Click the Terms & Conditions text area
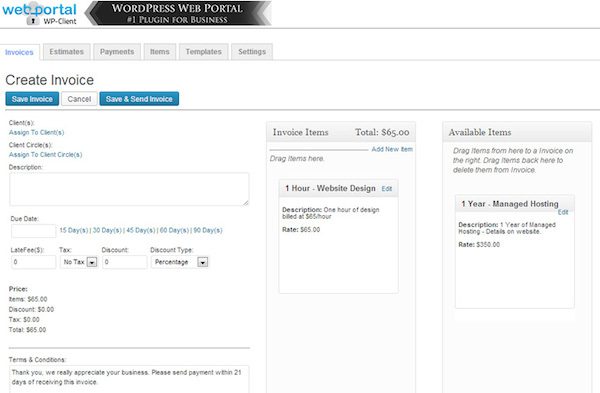The width and height of the screenshot is (600, 393). pyautogui.click(x=129, y=379)
